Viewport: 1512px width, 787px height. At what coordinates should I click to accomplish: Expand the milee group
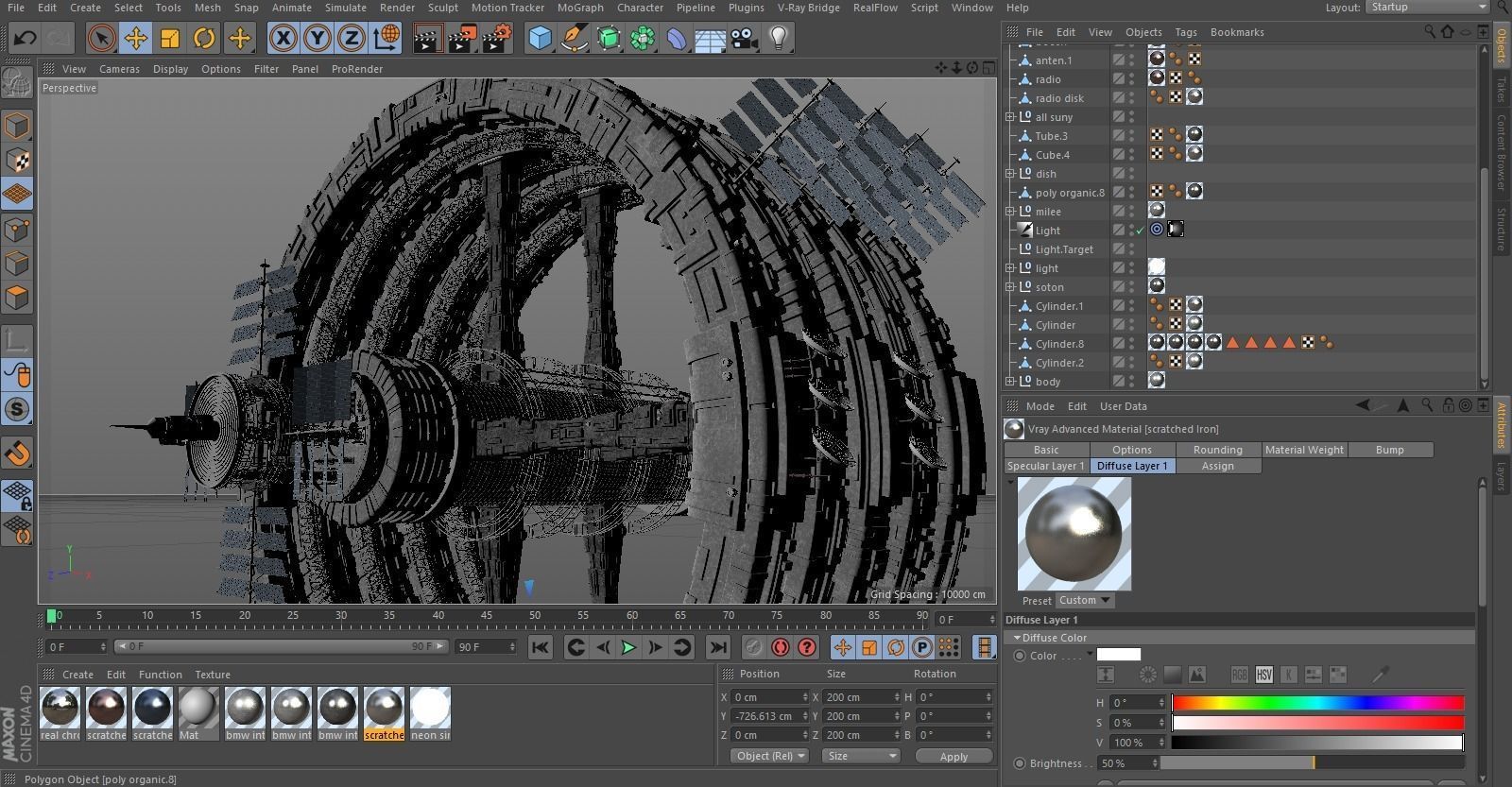(x=1009, y=212)
